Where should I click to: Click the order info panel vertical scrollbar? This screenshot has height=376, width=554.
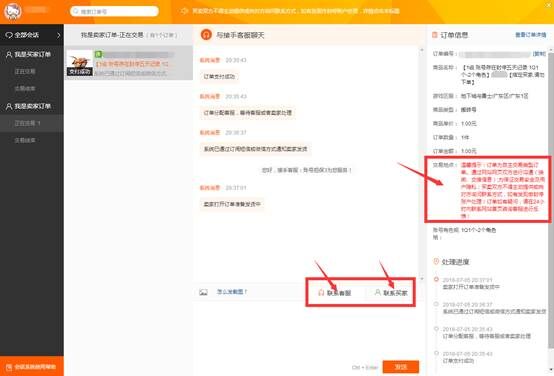pyautogui.click(x=551, y=198)
